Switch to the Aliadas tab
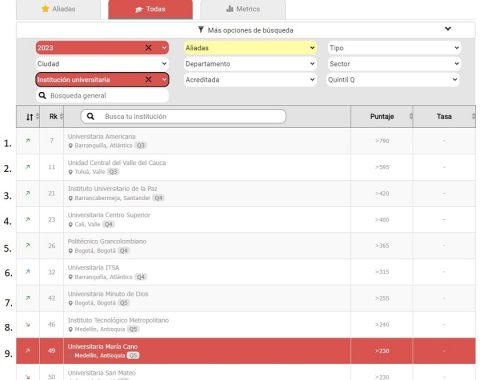This screenshot has height=380, width=480. (x=59, y=9)
